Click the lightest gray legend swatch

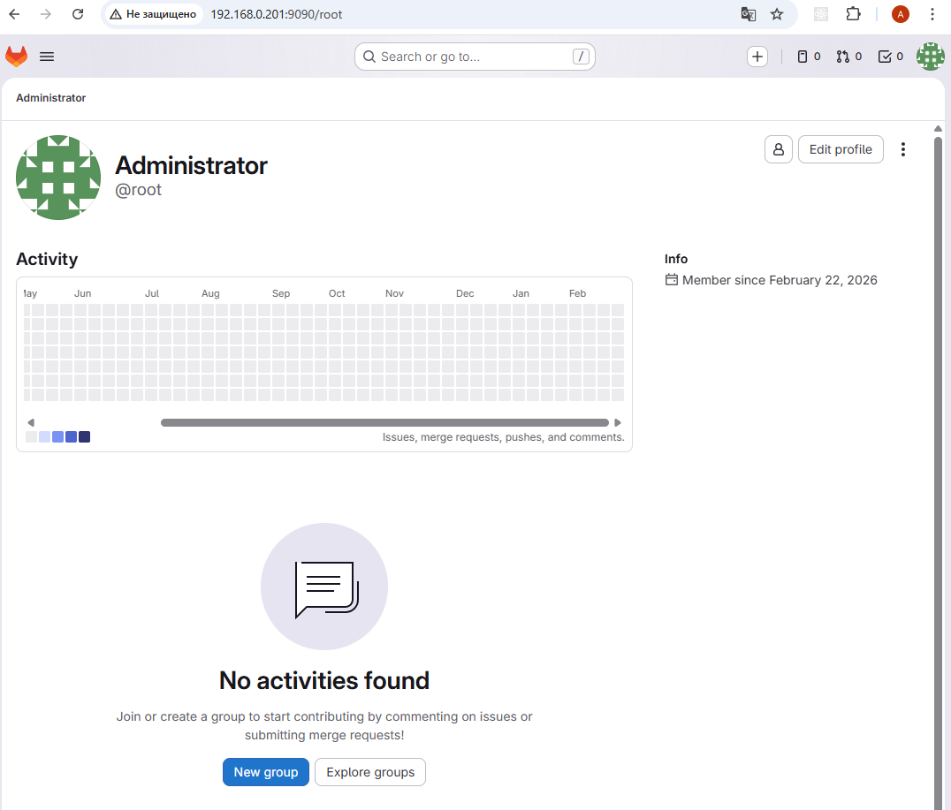(x=31, y=437)
